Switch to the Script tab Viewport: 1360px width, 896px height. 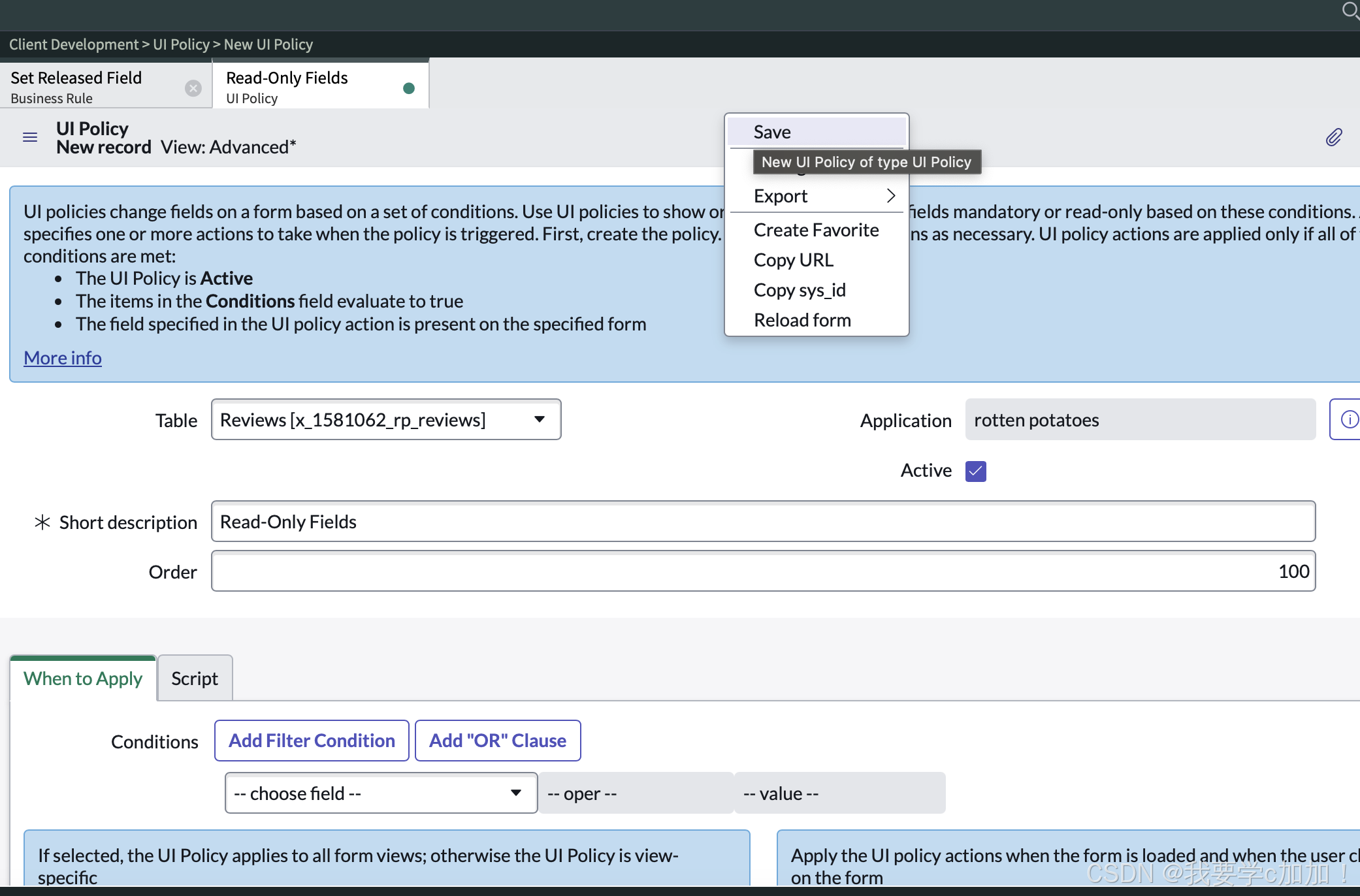[x=195, y=679]
